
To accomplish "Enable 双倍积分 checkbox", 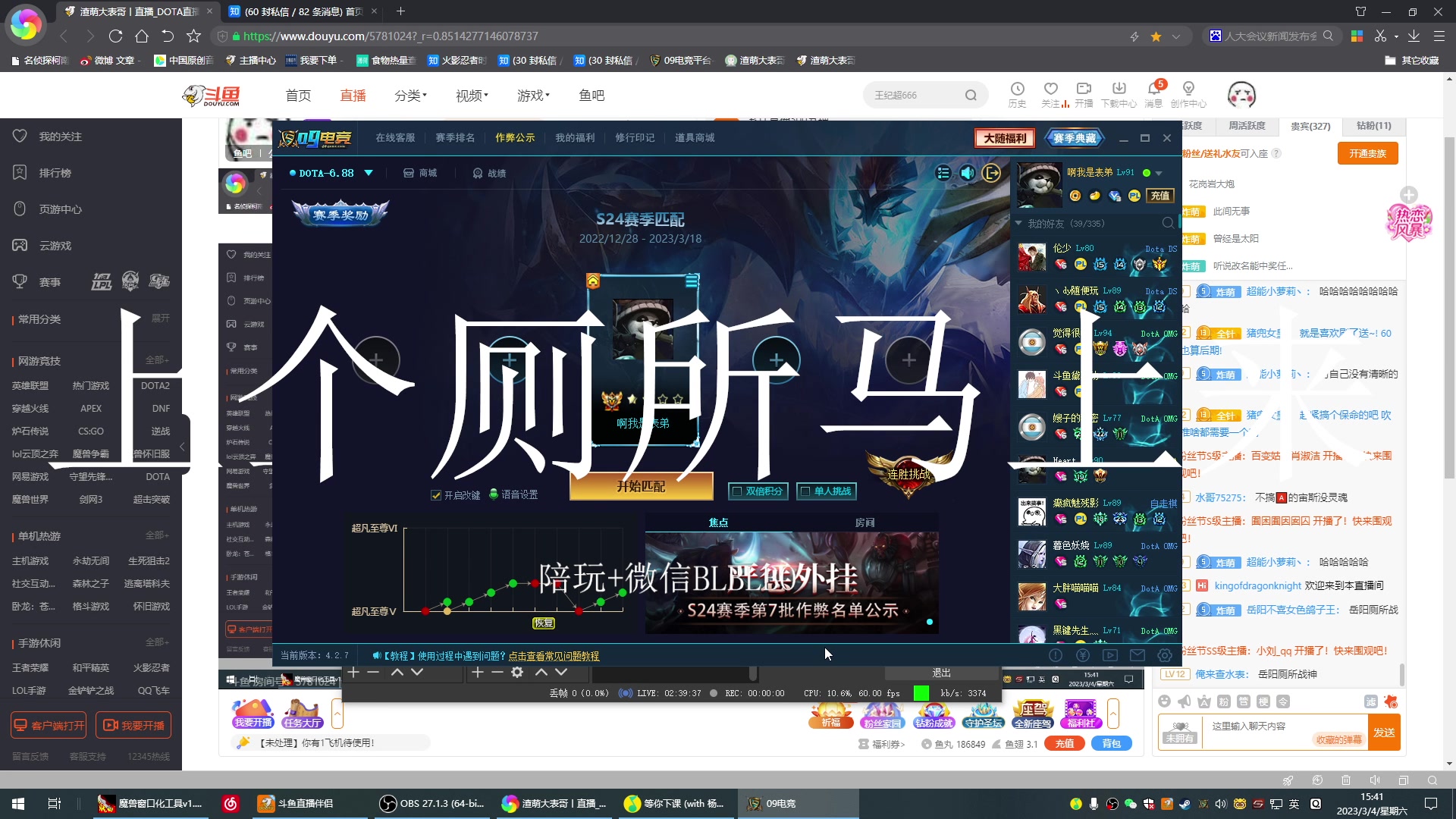I will coord(736,491).
